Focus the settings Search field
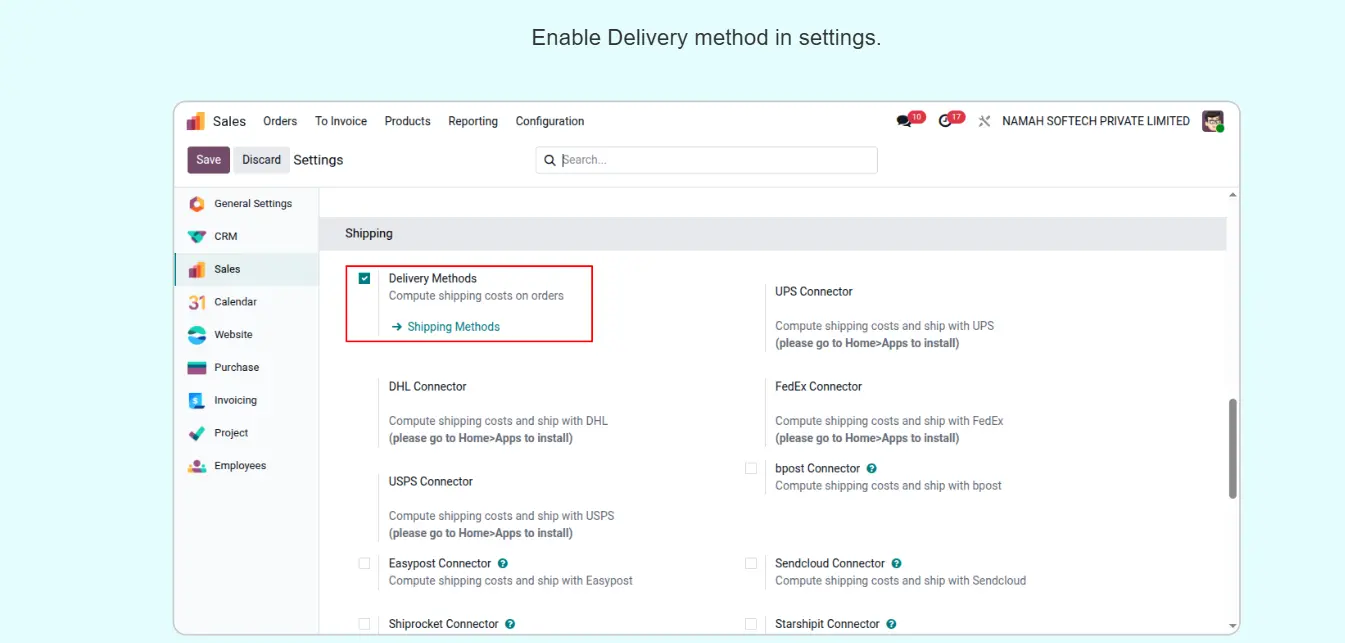Image resolution: width=1345 pixels, height=643 pixels. coord(715,160)
